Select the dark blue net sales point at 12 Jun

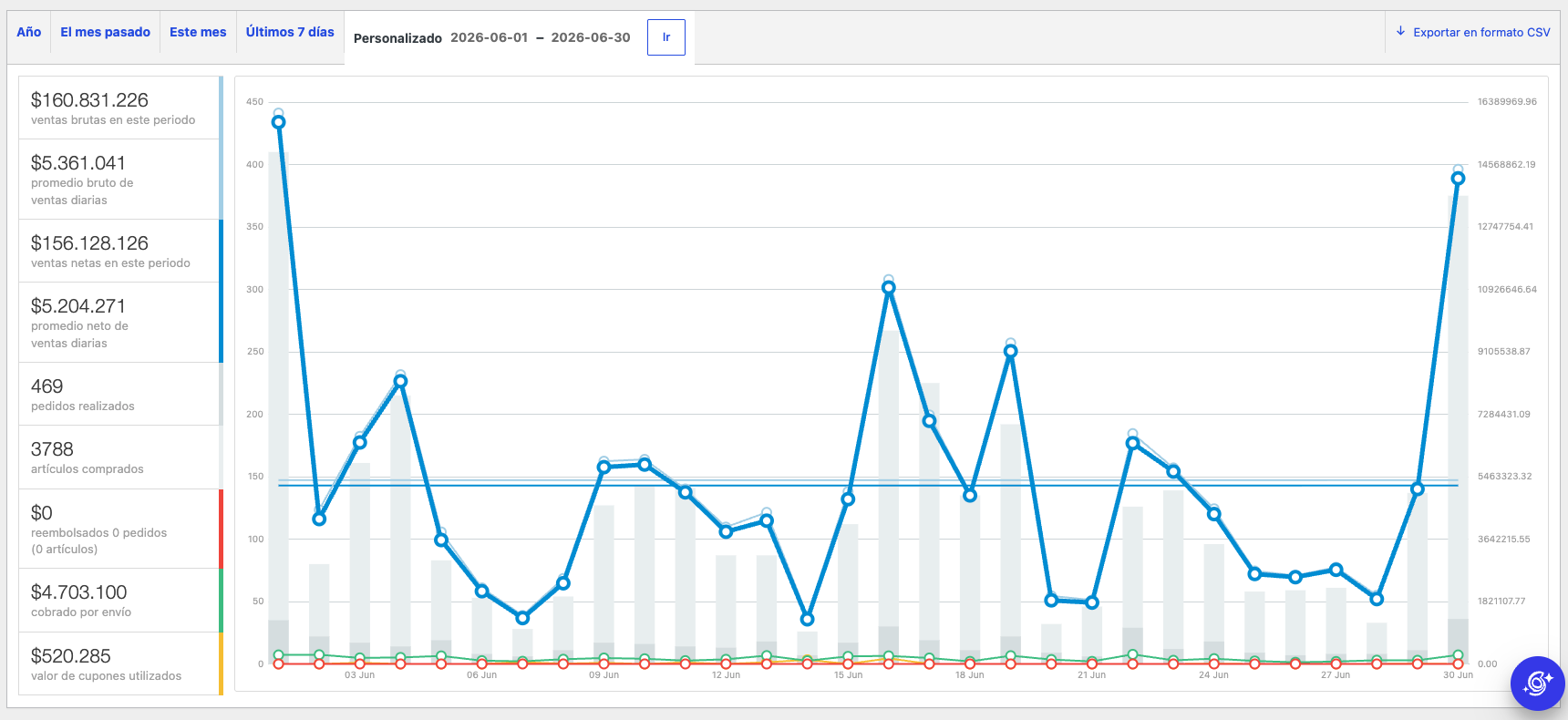726,531
